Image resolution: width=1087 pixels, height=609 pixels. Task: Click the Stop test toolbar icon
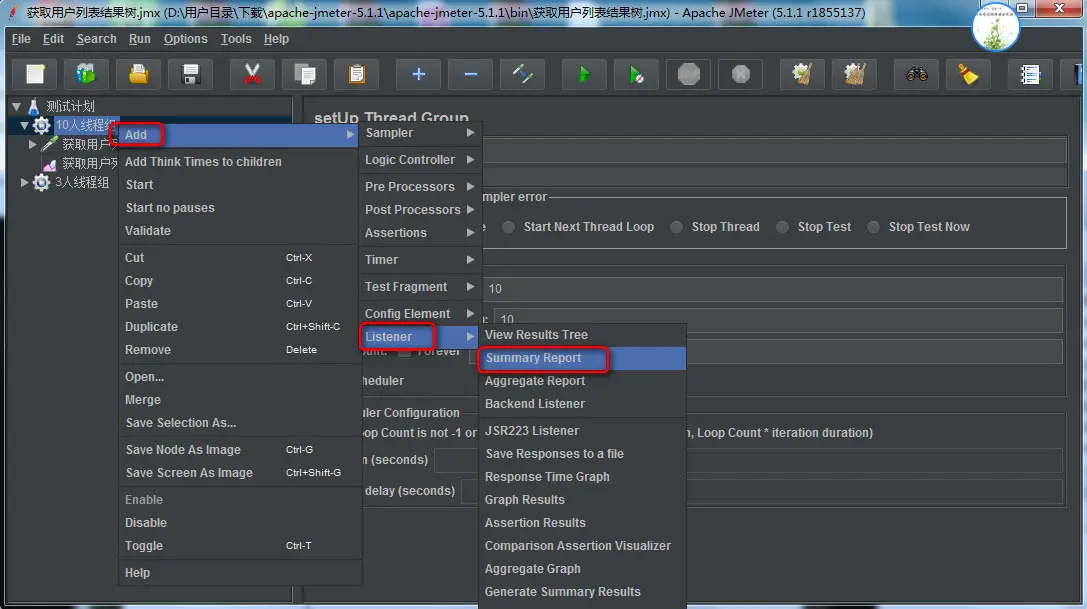[x=688, y=74]
